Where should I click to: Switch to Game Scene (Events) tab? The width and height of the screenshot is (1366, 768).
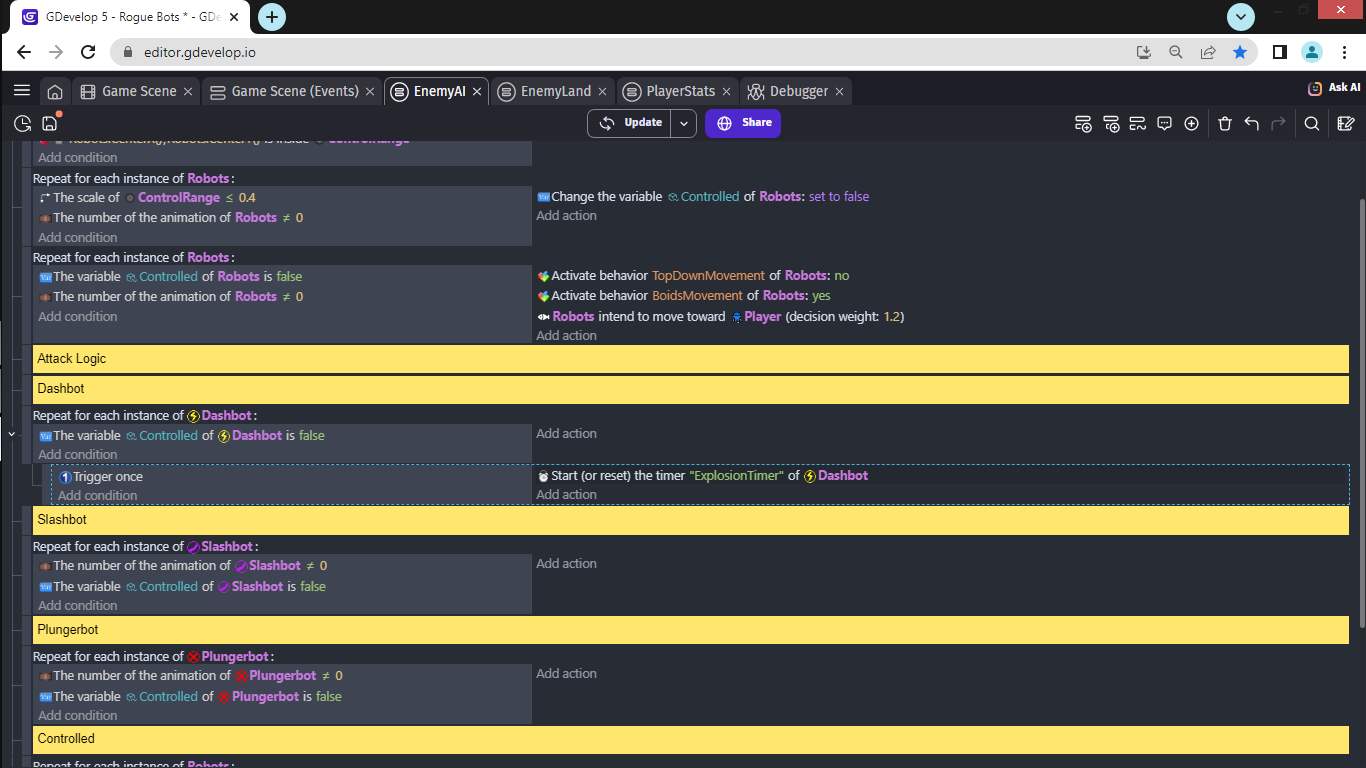click(294, 91)
